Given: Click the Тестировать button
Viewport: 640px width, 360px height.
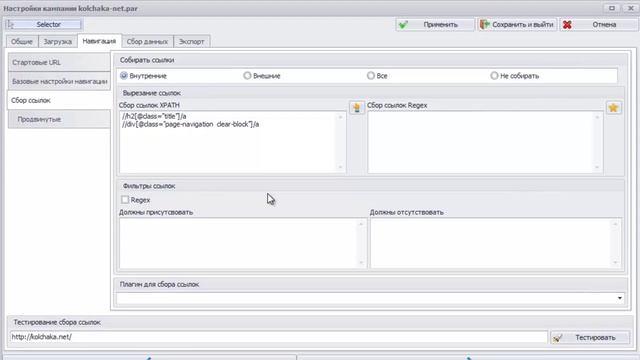Looking at the screenshot, I should pyautogui.click(x=590, y=338).
